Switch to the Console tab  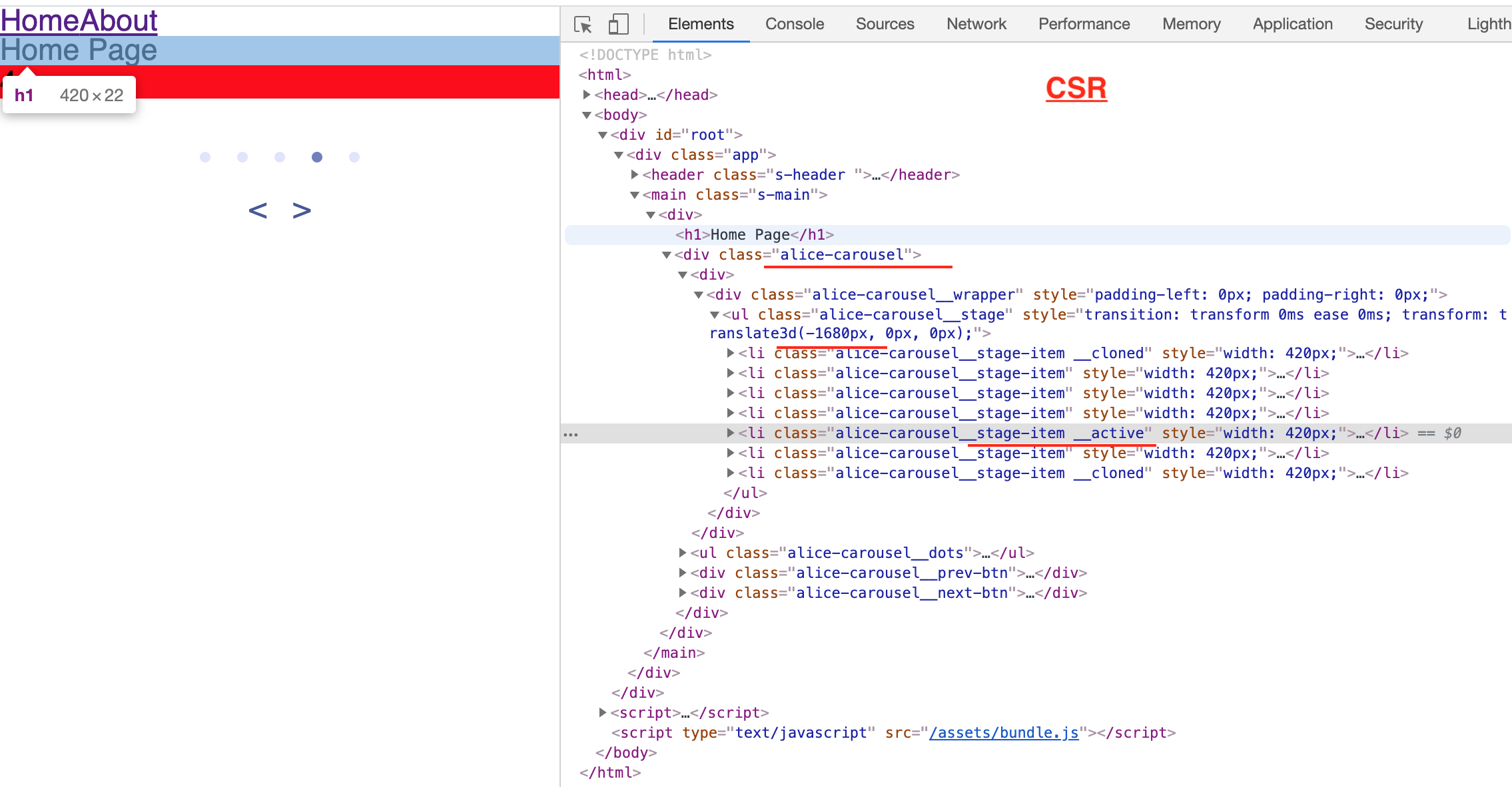[794, 24]
